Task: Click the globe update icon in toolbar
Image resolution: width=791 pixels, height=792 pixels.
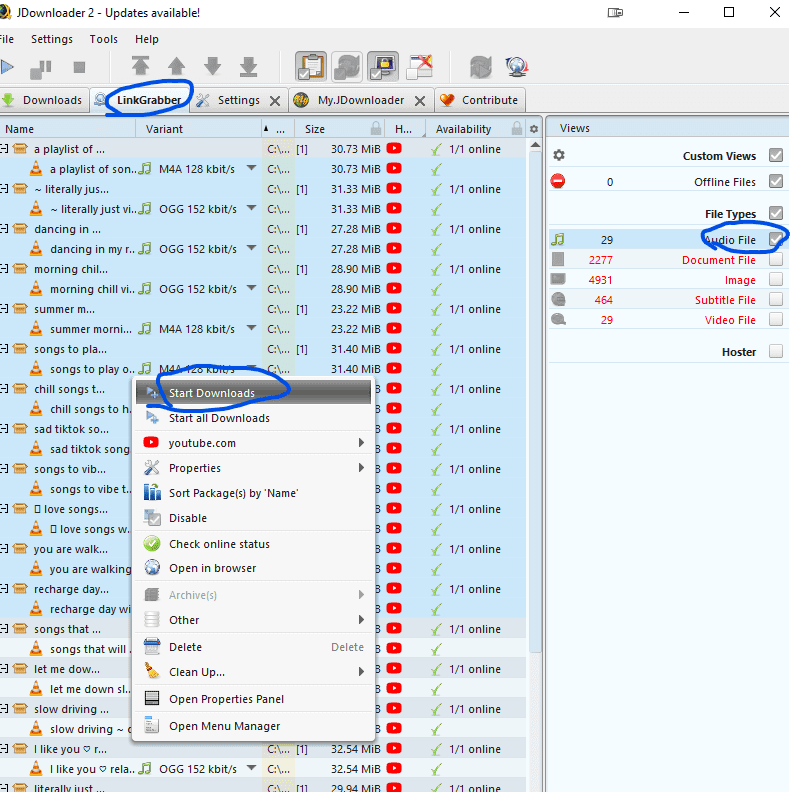Action: click(516, 67)
